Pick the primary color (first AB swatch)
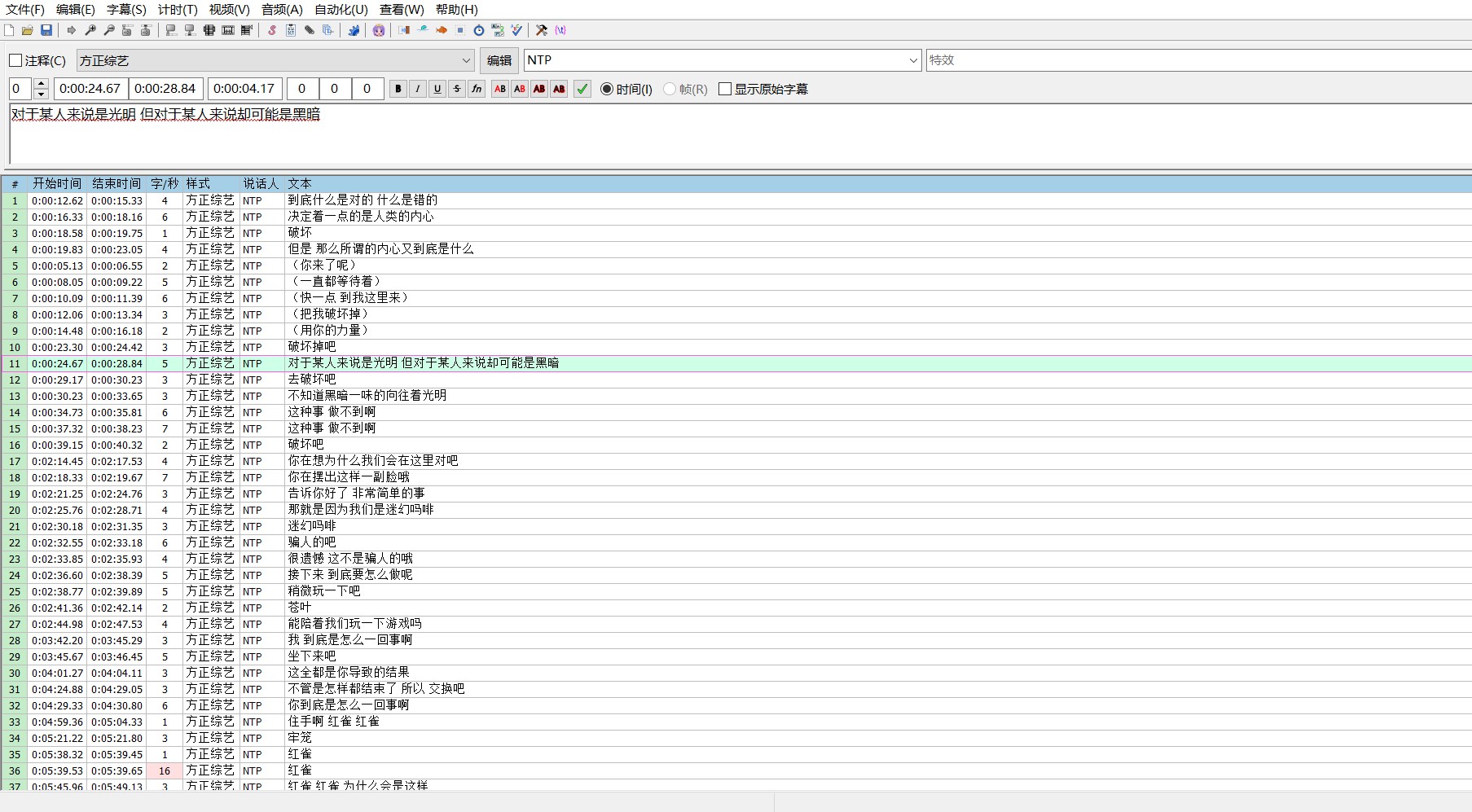 (500, 89)
